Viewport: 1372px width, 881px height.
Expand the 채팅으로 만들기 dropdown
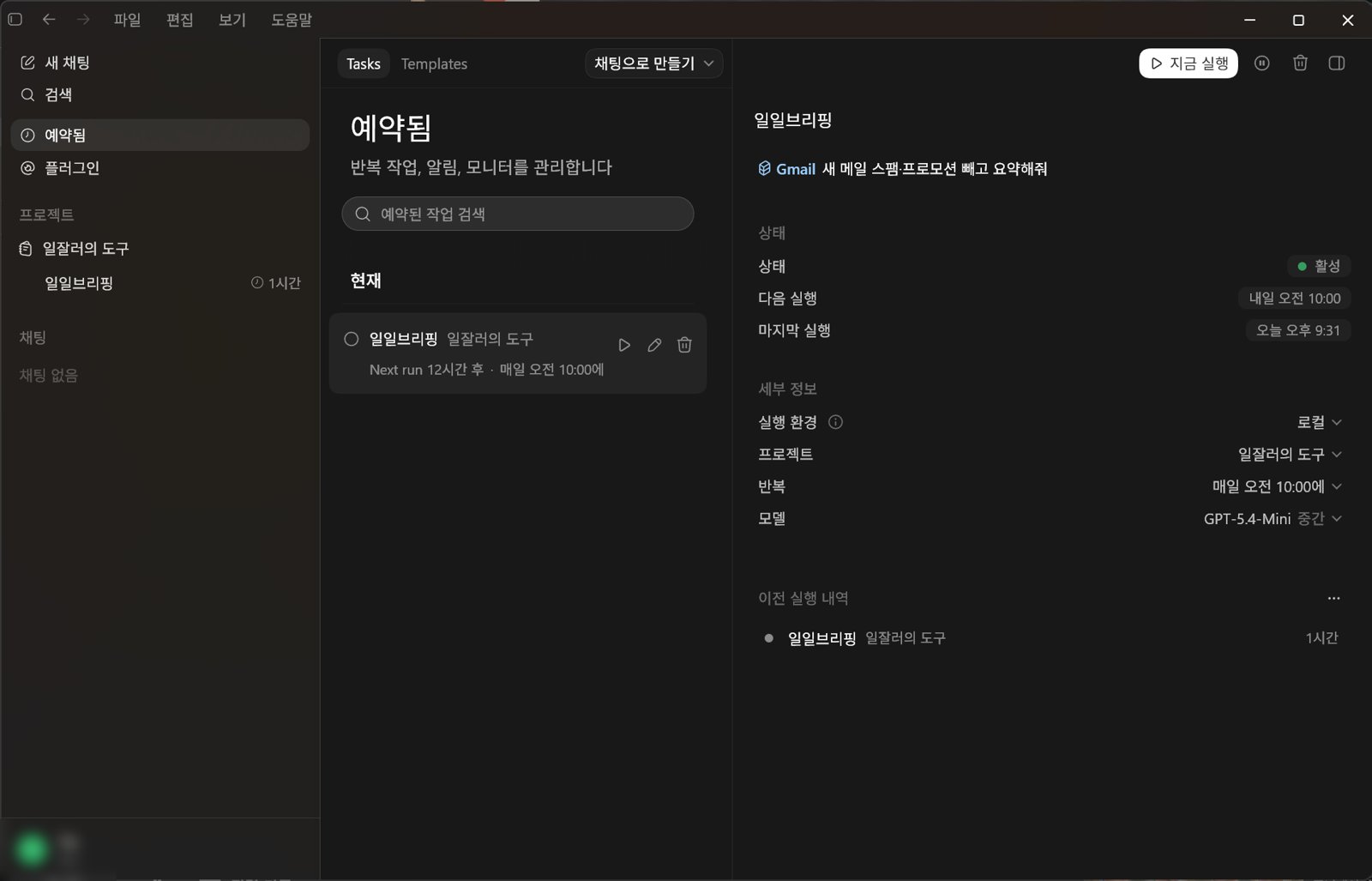click(654, 63)
